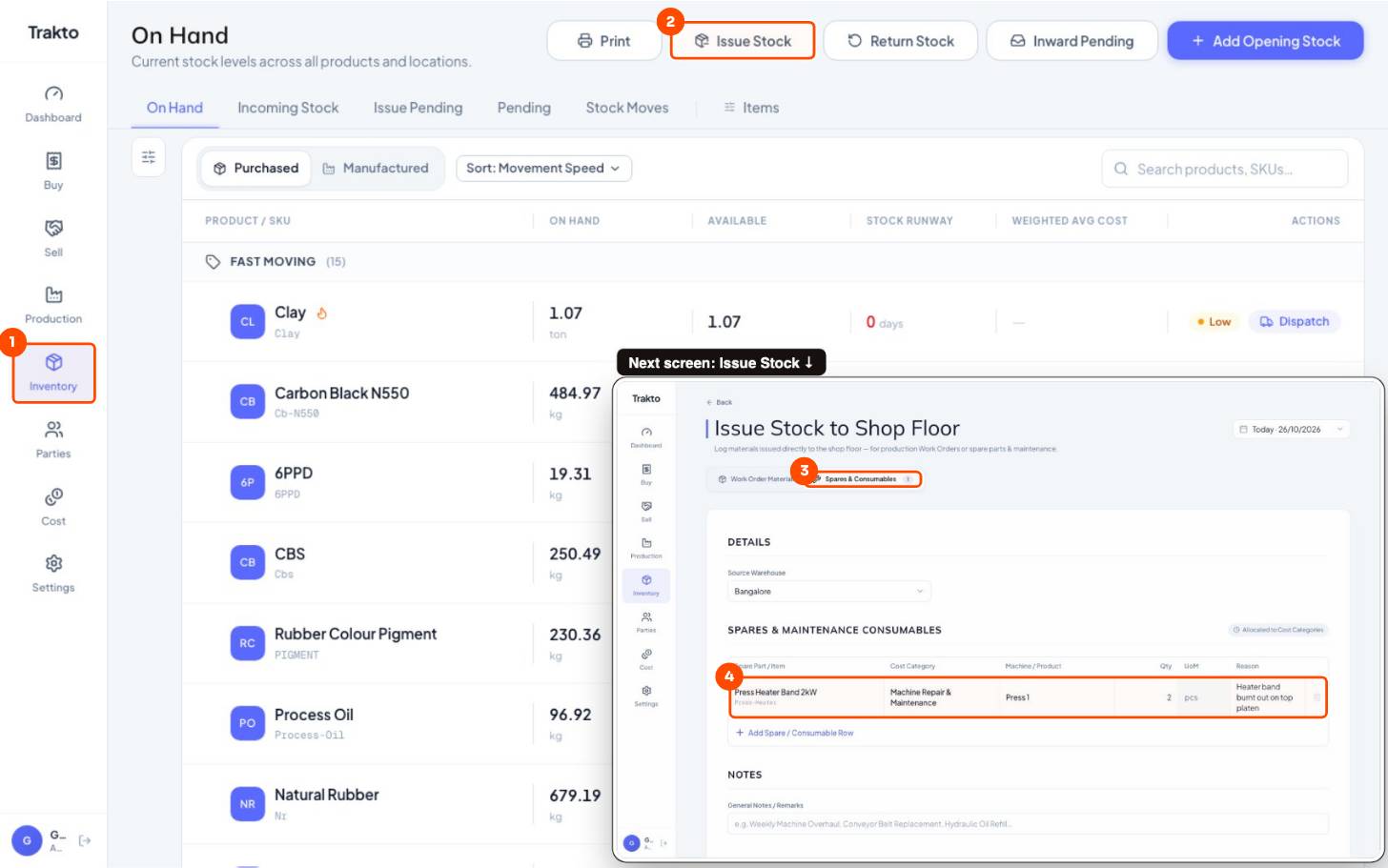Switch to the On Hand tab
1388x868 pixels.
174,108
